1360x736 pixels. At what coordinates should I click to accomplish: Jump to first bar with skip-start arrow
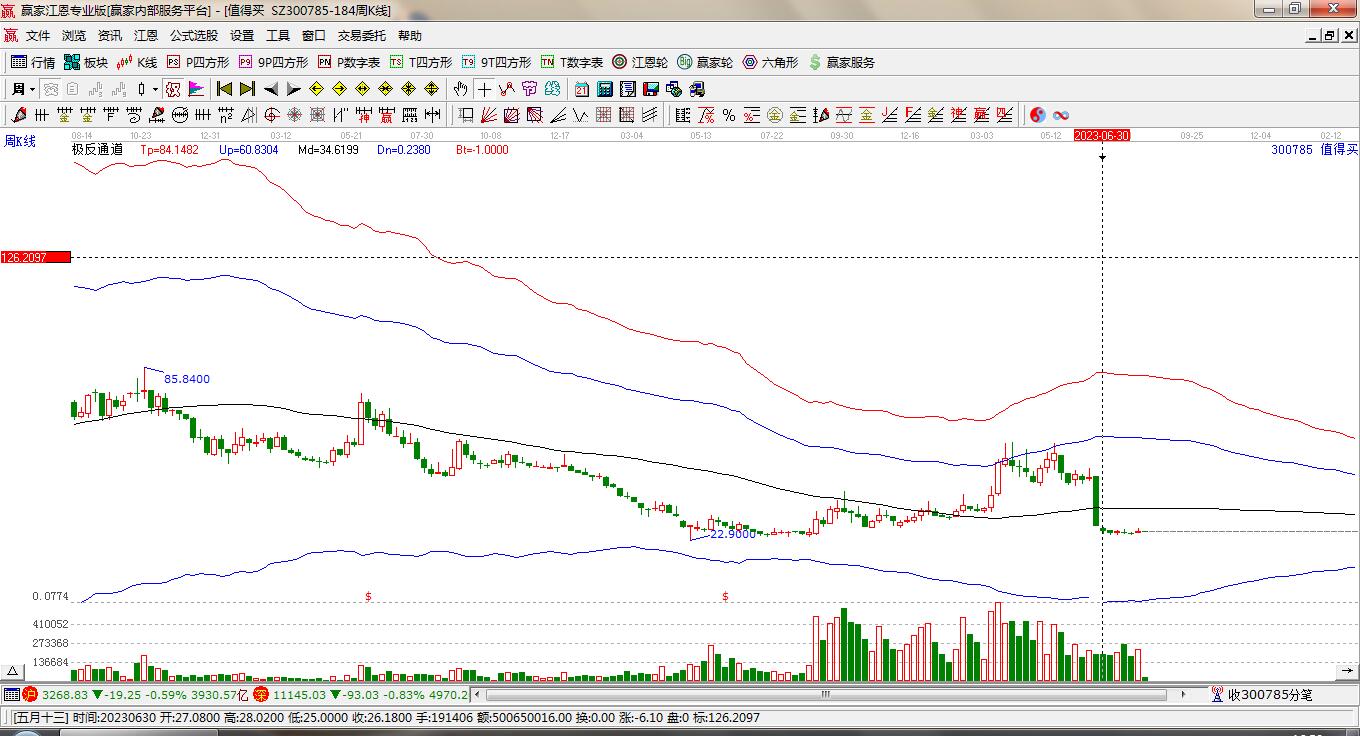224,89
